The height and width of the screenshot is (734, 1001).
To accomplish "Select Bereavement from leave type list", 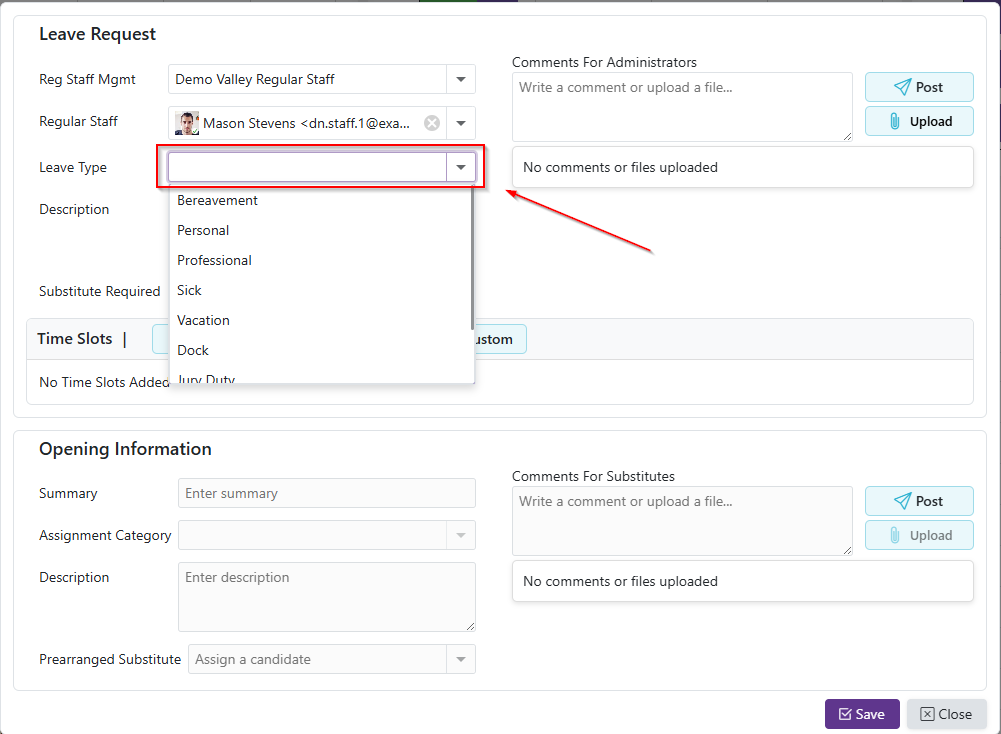I will (217, 200).
